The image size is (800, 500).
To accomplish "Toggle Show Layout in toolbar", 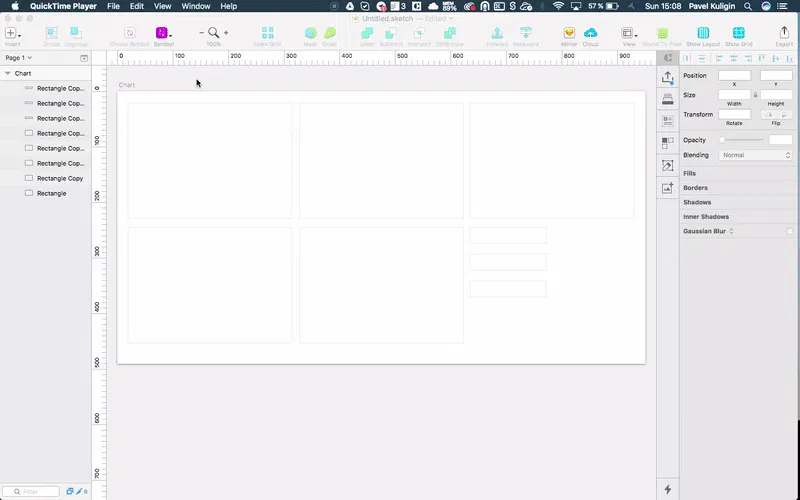I will point(703,33).
